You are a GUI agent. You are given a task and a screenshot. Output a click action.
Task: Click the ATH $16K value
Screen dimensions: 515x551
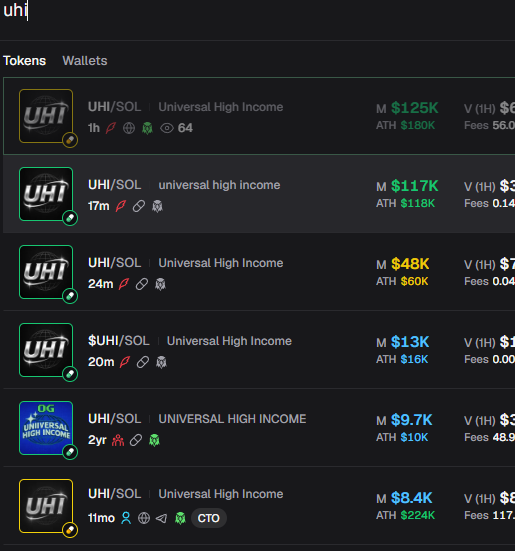tap(415, 359)
